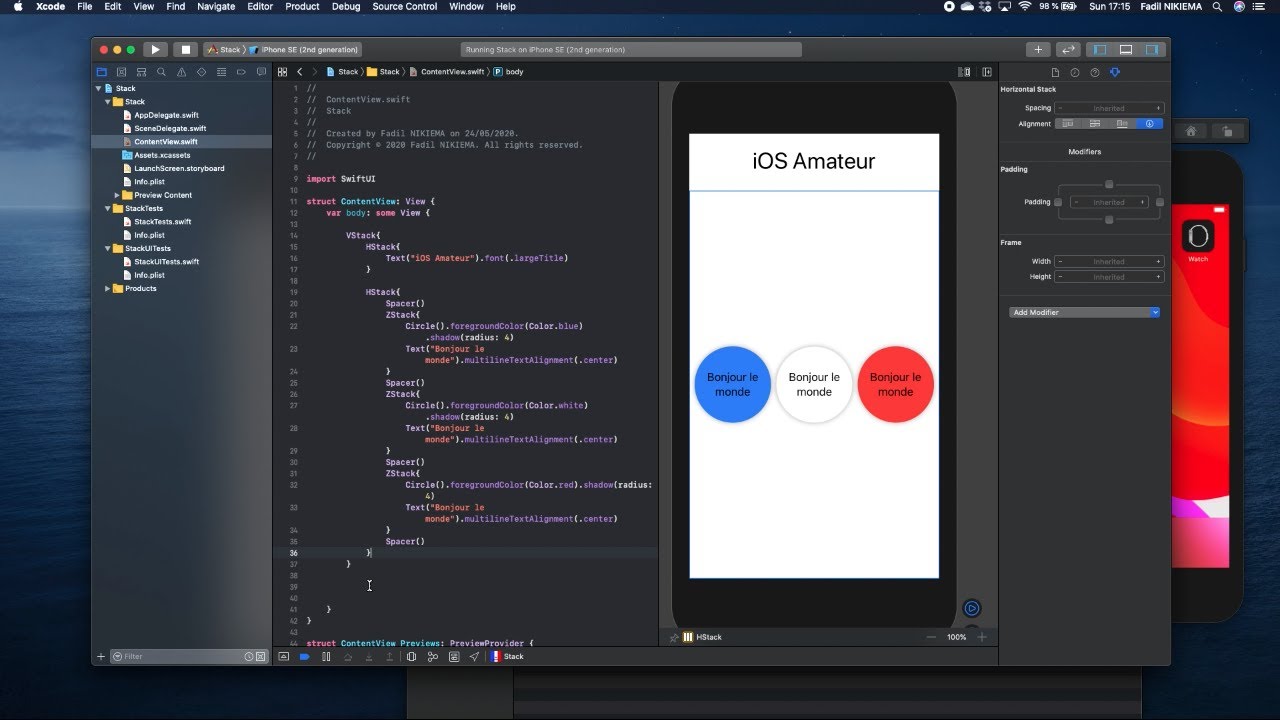Stop the running app

[185, 49]
